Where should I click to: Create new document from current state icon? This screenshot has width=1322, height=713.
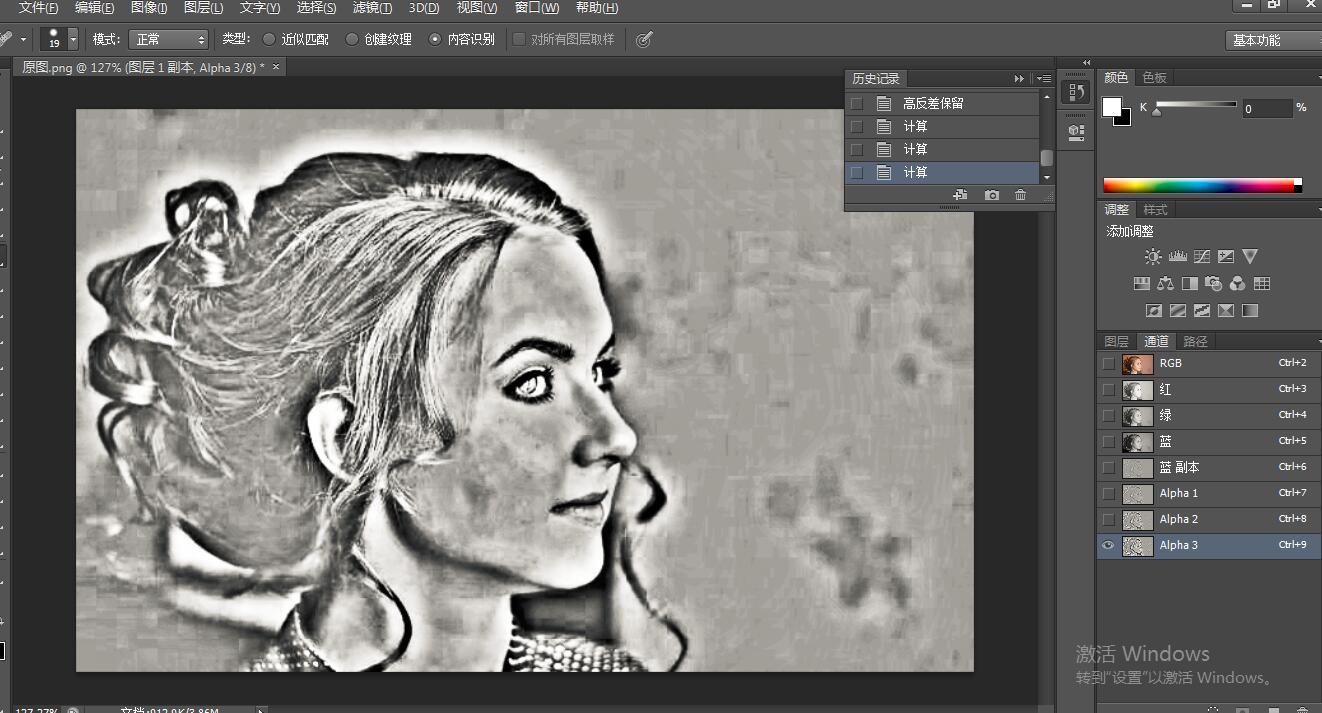click(960, 195)
